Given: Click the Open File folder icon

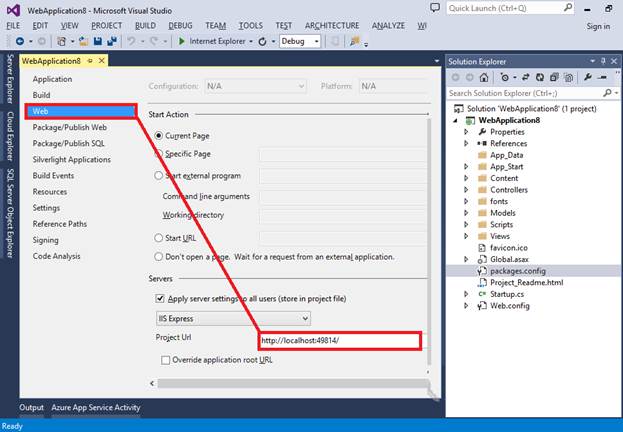Looking at the screenshot, I should point(83,41).
